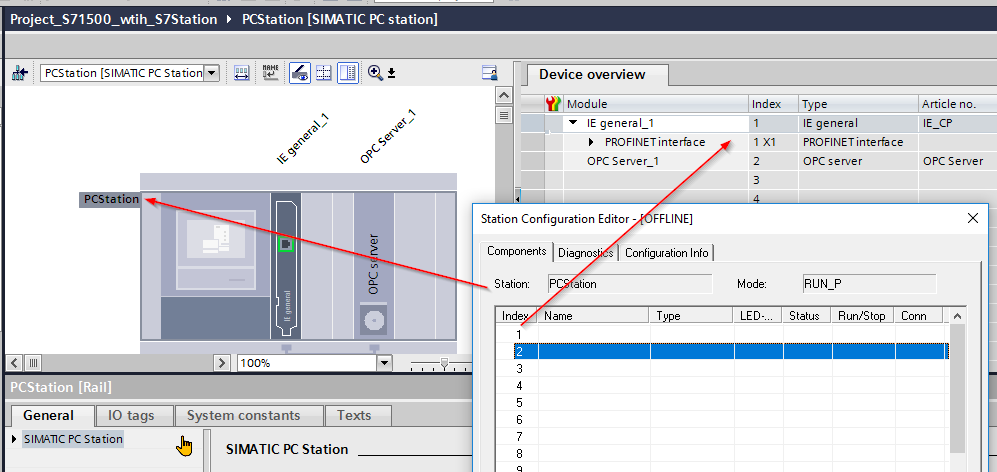
Task: Click the Module column header
Action: pyautogui.click(x=655, y=104)
